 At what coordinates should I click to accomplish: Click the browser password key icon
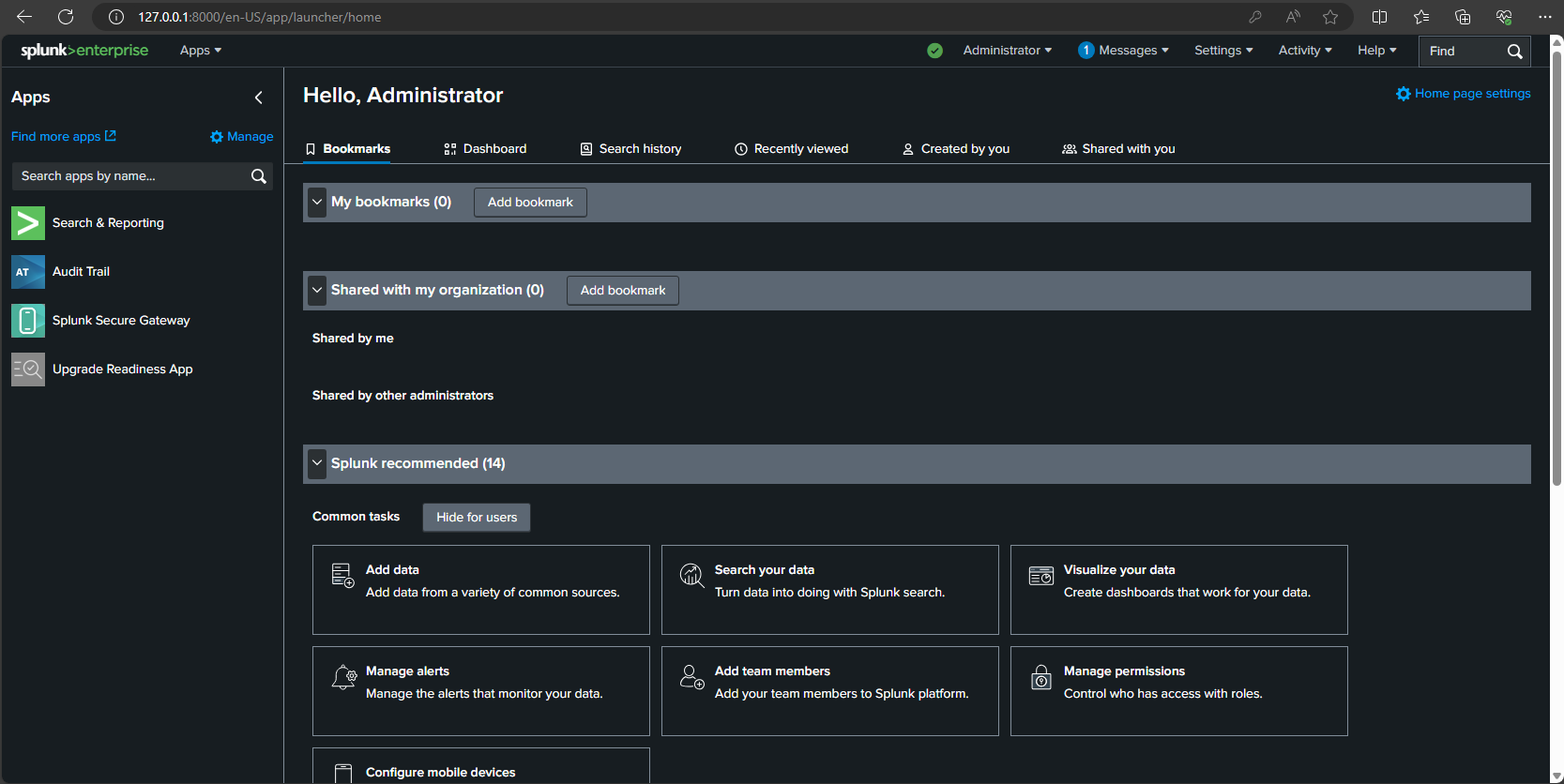coord(1255,17)
